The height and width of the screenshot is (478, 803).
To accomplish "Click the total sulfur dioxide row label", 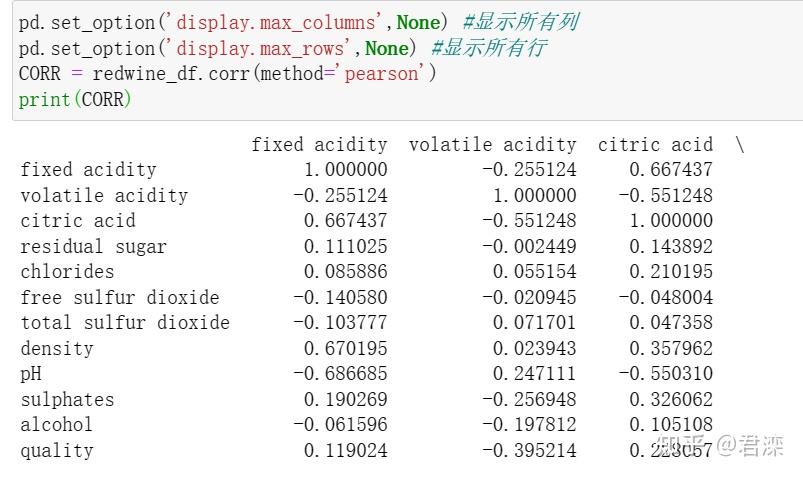I will click(125, 323).
